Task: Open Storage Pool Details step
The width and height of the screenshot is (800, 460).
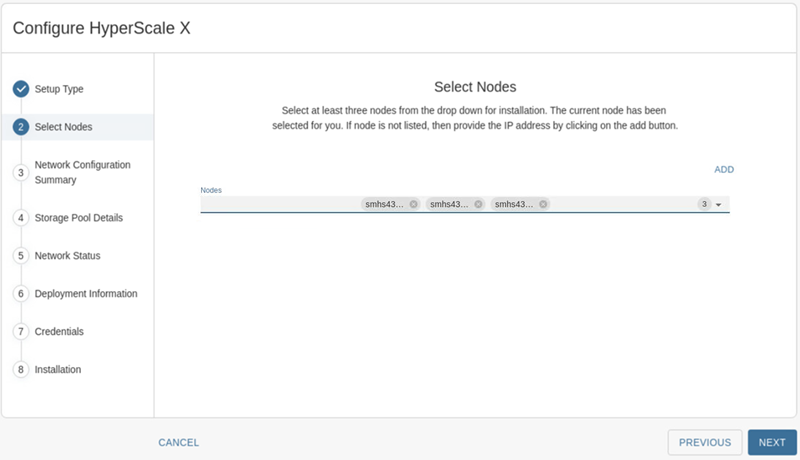Action: tap(79, 217)
